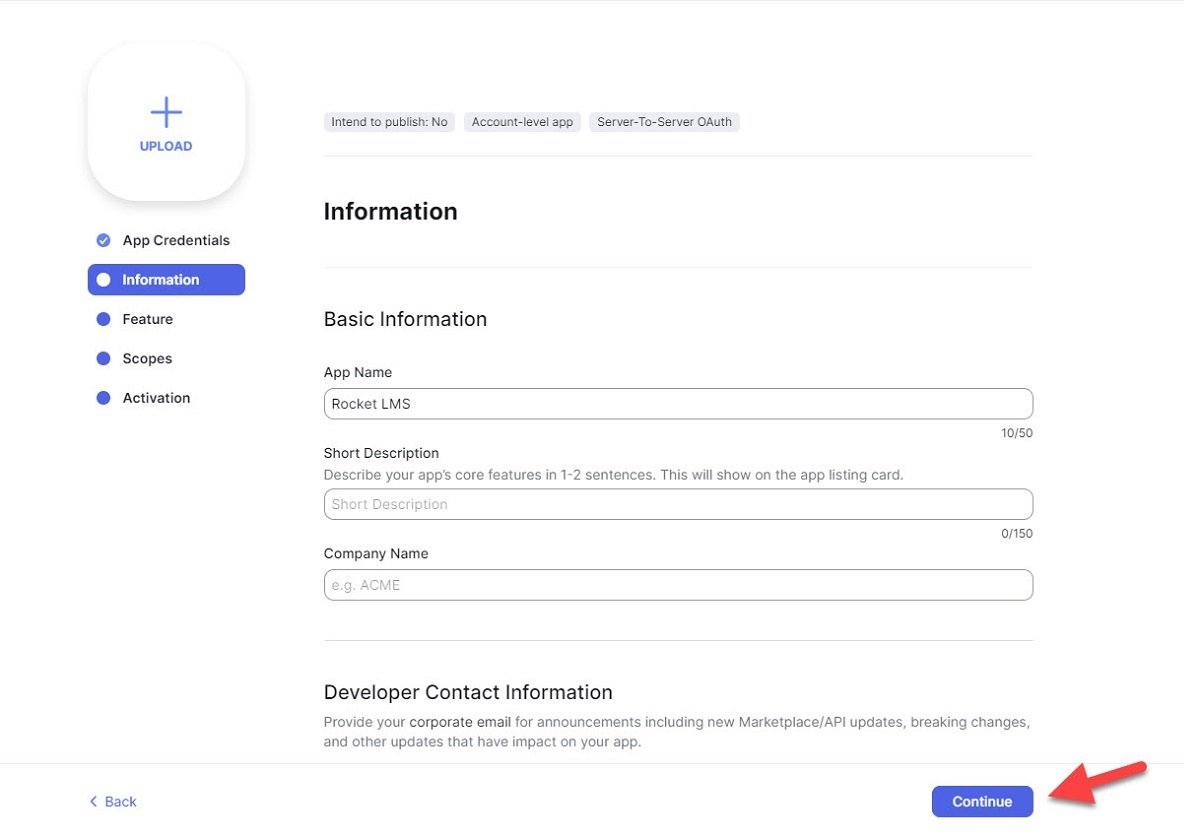The image size is (1184, 837).
Task: Click the UPLOAD text label
Action: pyautogui.click(x=166, y=146)
